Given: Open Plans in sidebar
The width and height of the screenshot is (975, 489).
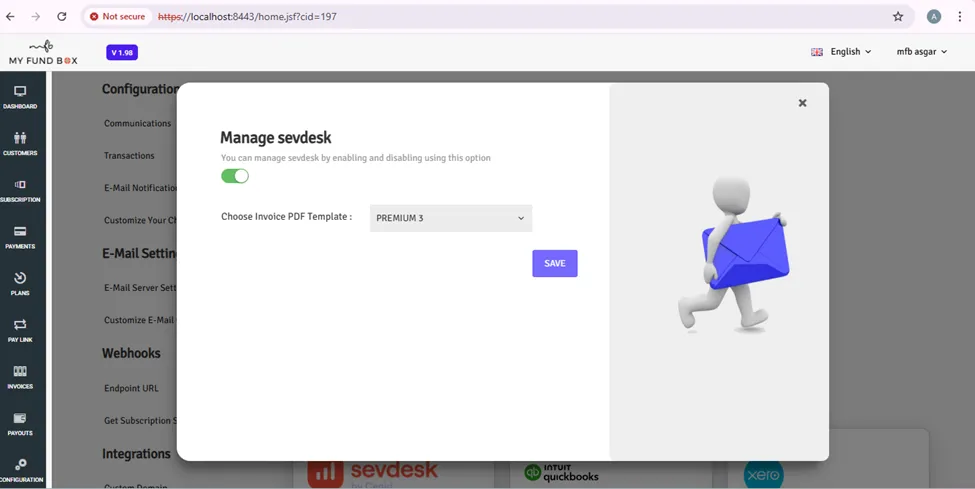Looking at the screenshot, I should pos(20,284).
